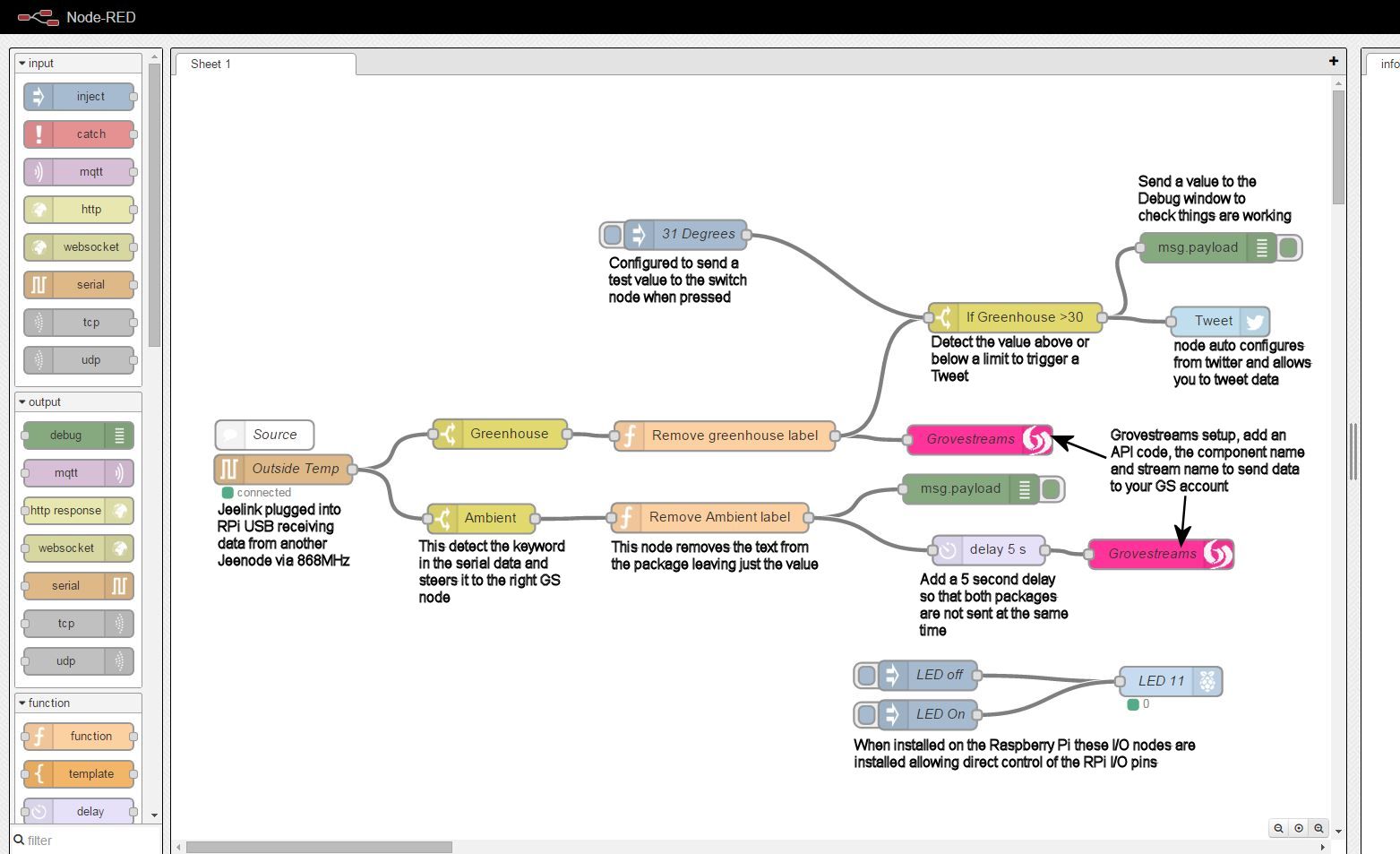The image size is (1400, 854).
Task: Switch to the Sheet 1 tab
Action: [x=210, y=64]
